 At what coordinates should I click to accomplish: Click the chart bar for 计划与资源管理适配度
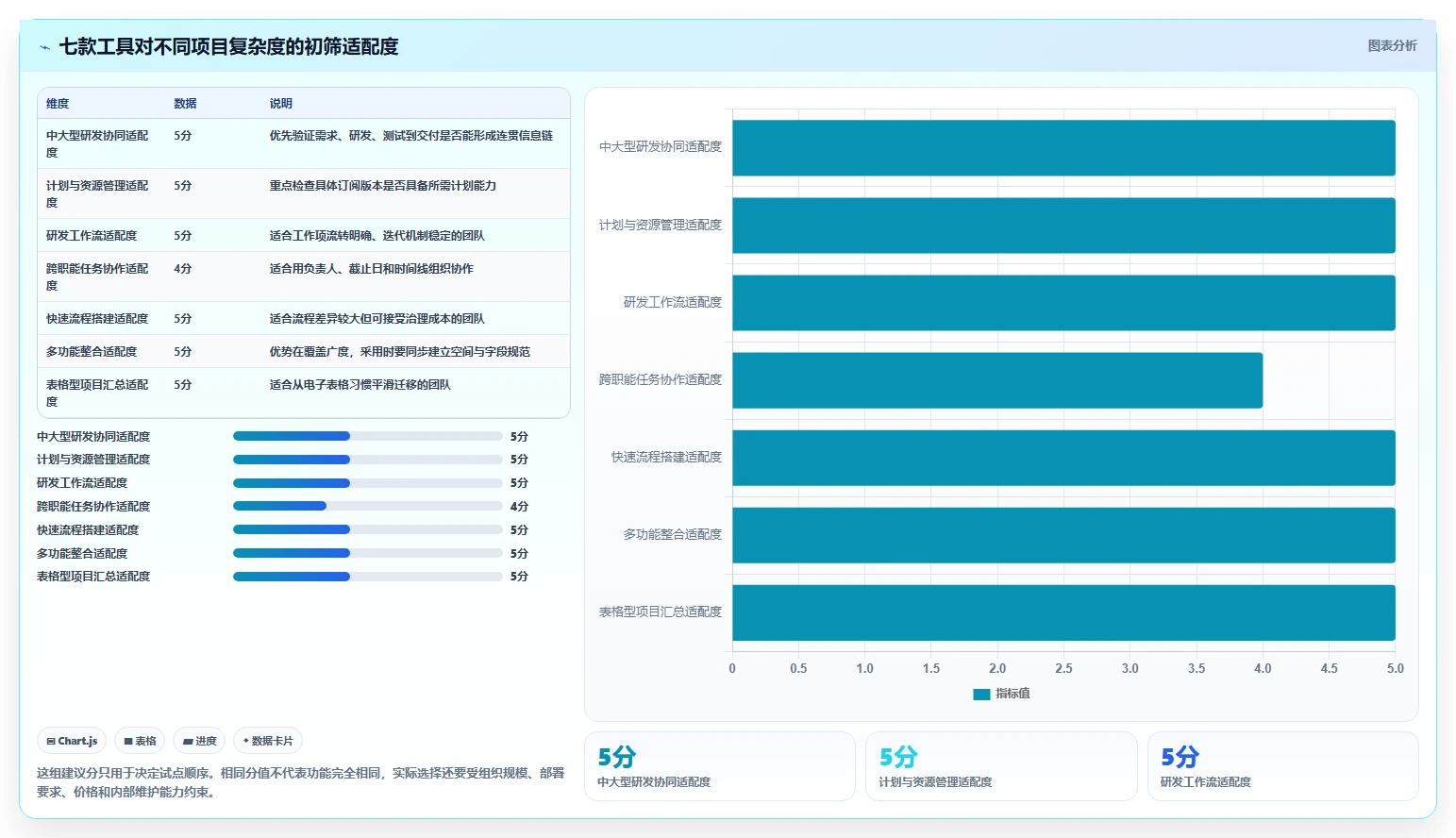tap(1063, 226)
